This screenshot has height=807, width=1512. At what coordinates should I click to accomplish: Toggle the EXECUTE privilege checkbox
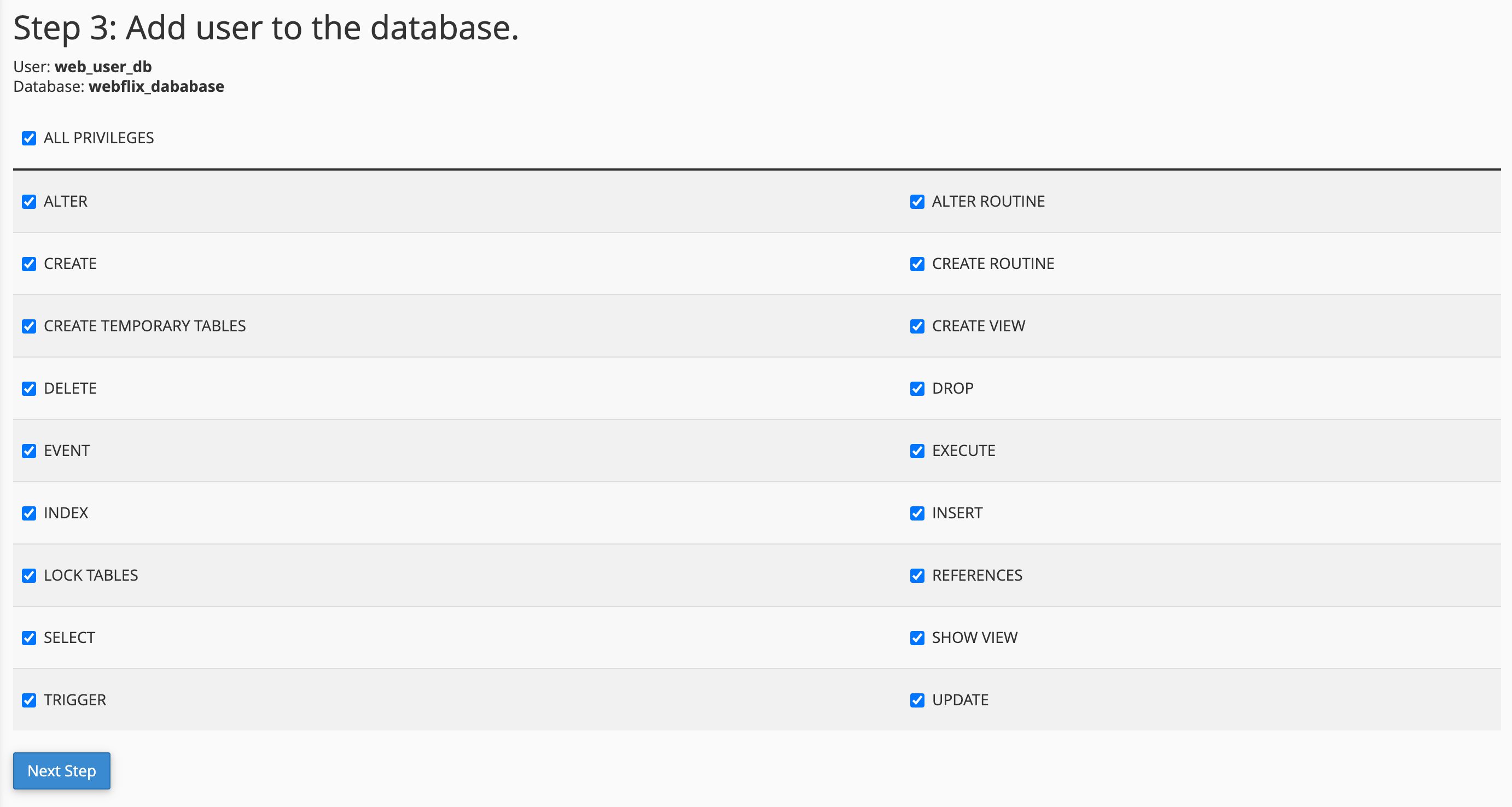(917, 451)
